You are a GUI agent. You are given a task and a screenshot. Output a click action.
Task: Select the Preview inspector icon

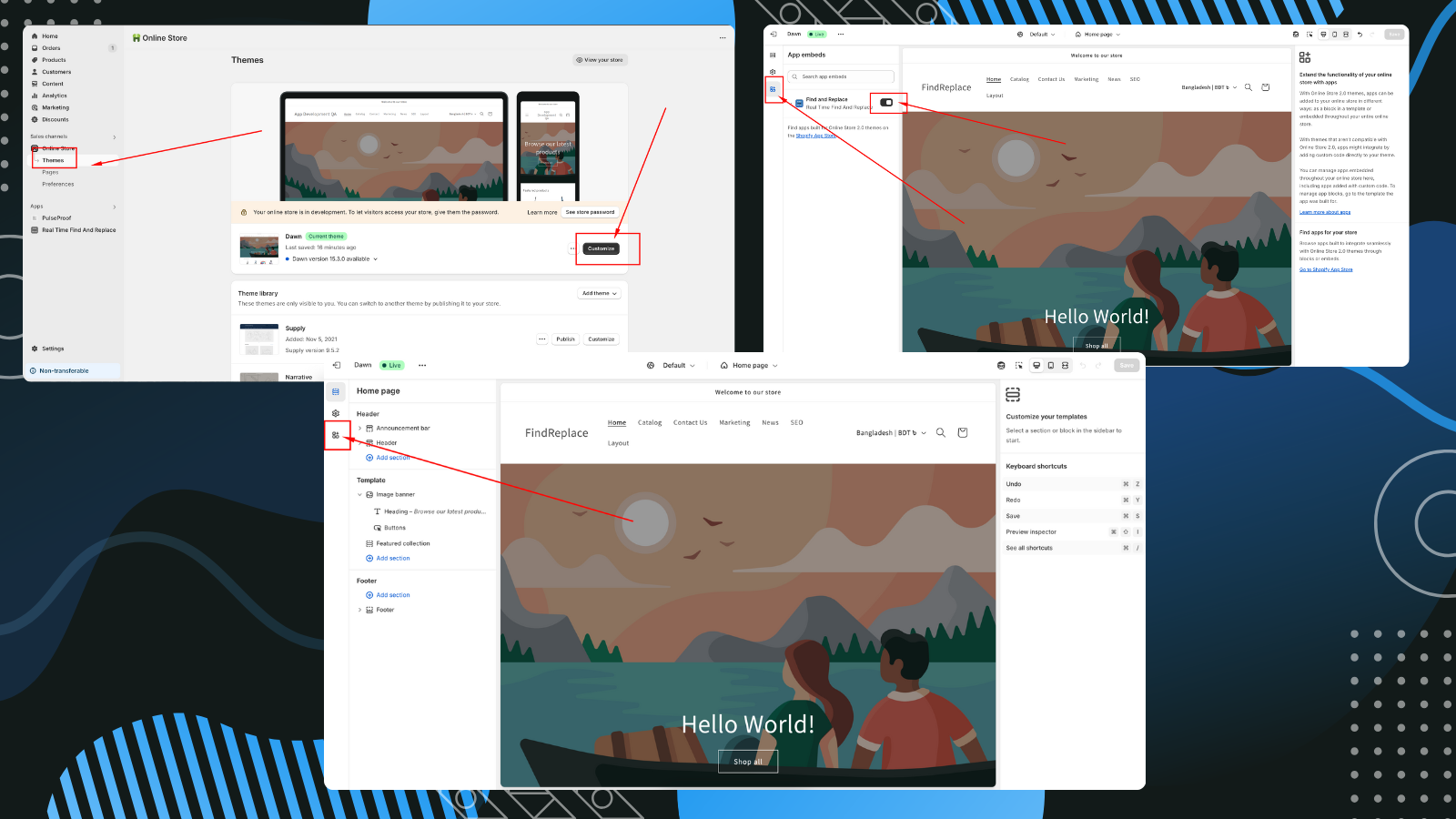[1018, 365]
